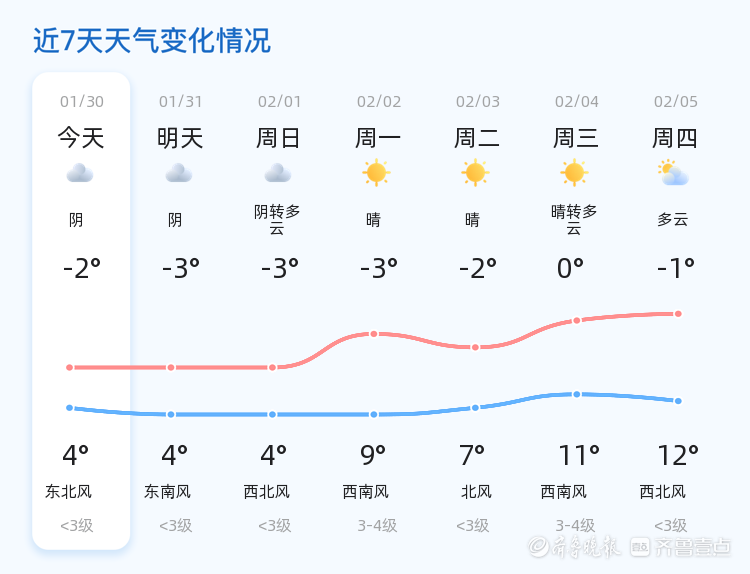Select the 明天 day label
Viewport: 750px width, 574px height.
pyautogui.click(x=180, y=138)
